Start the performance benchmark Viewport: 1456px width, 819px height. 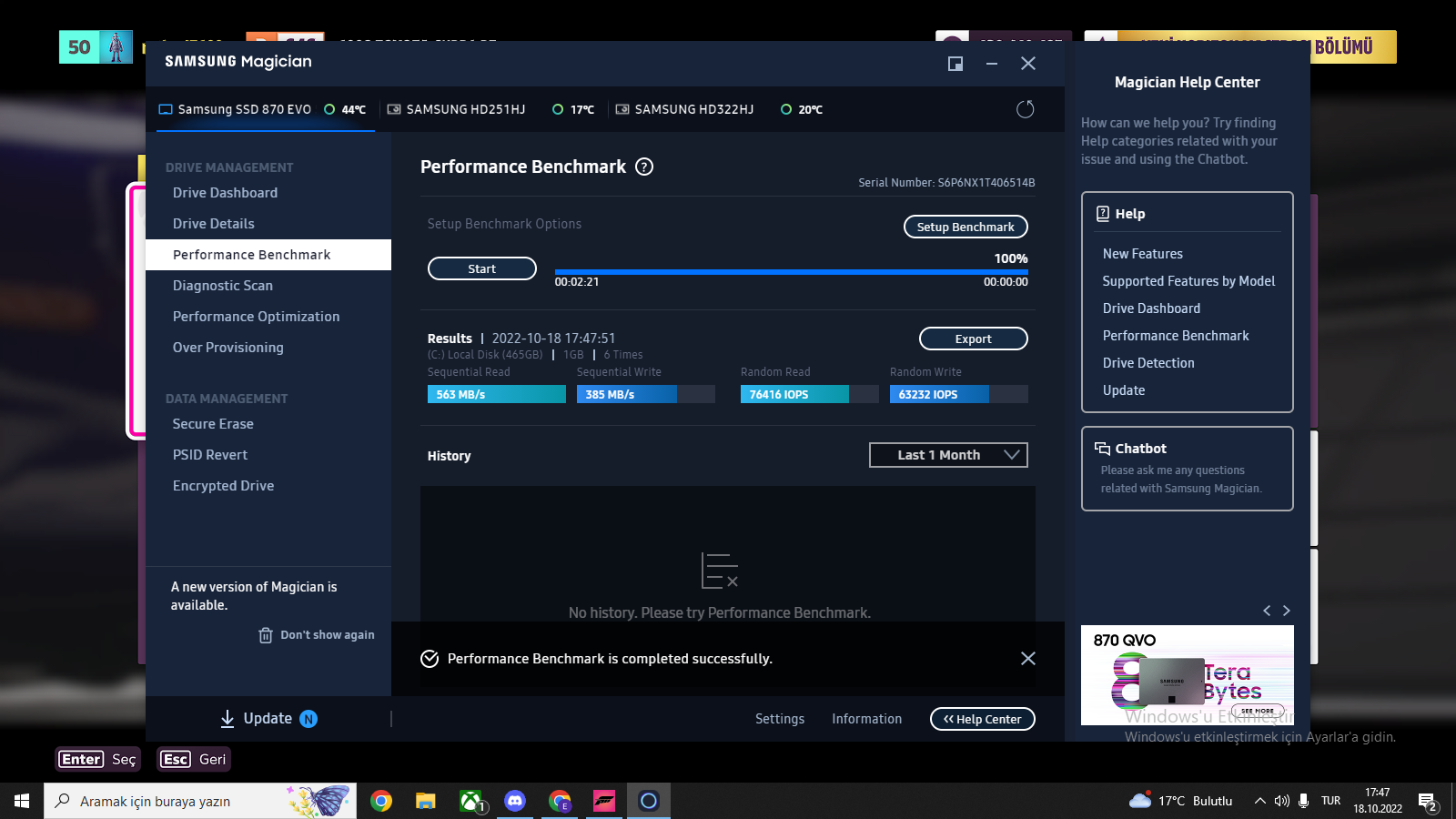tap(482, 268)
